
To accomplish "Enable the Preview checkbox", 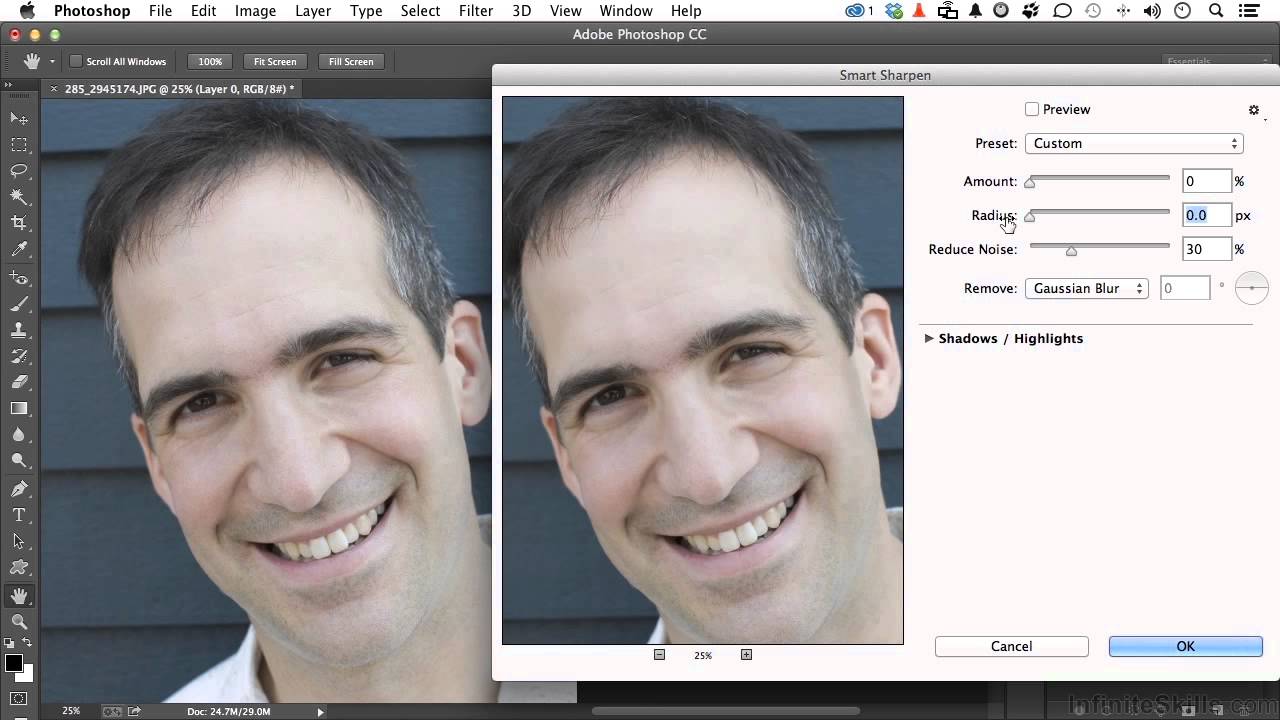I will pyautogui.click(x=1032, y=110).
